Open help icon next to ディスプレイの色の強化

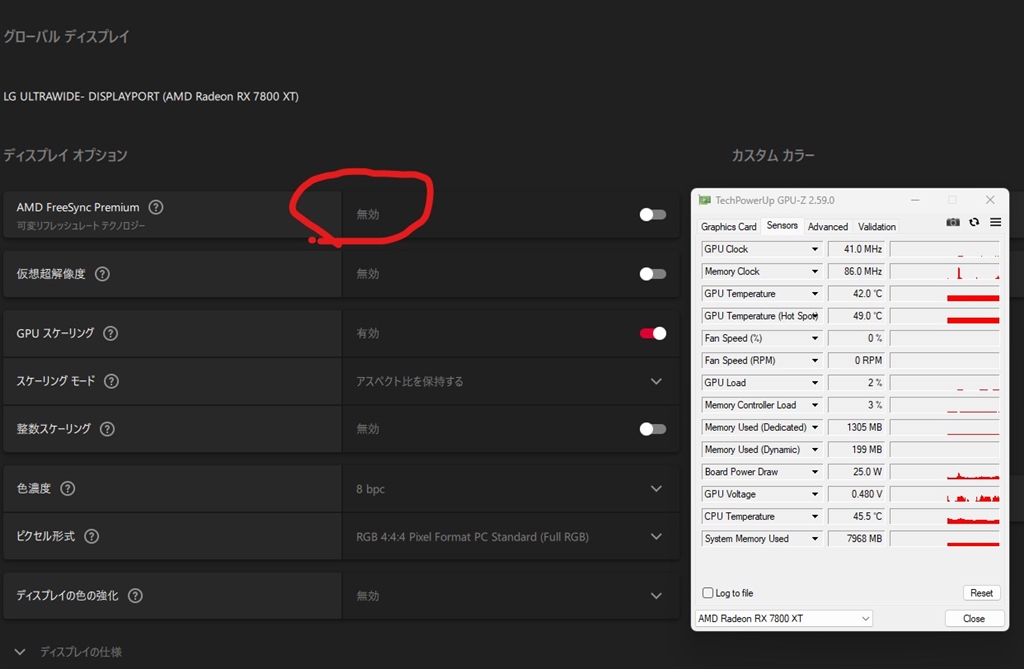pos(135,596)
